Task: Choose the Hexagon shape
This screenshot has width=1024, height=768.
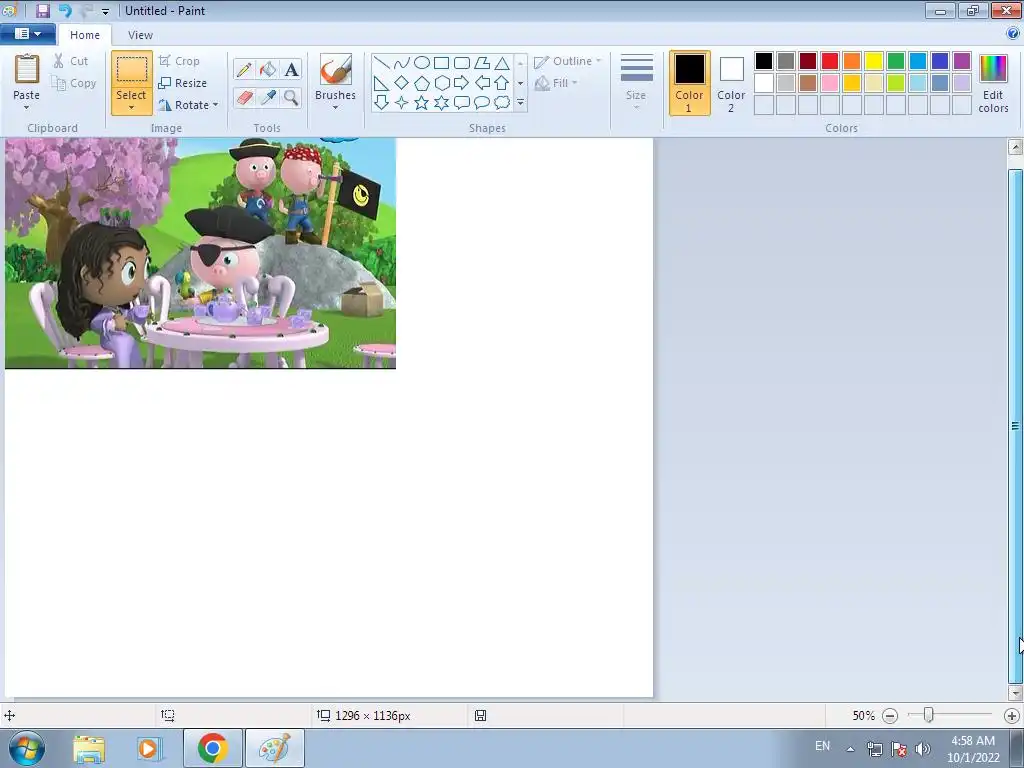Action: (441, 83)
